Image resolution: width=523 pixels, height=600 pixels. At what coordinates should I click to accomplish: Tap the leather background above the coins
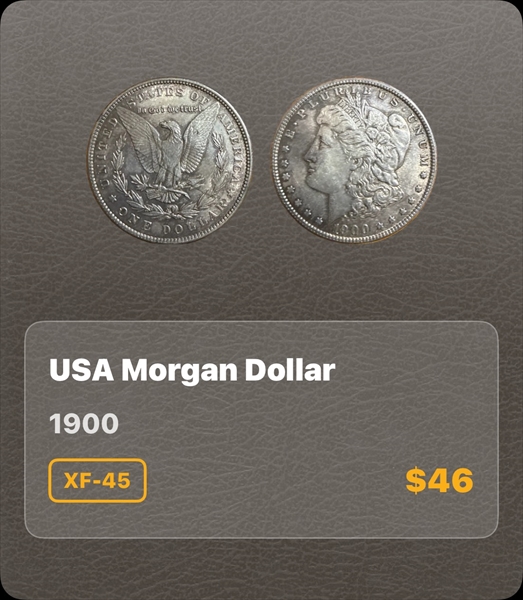coord(261,38)
